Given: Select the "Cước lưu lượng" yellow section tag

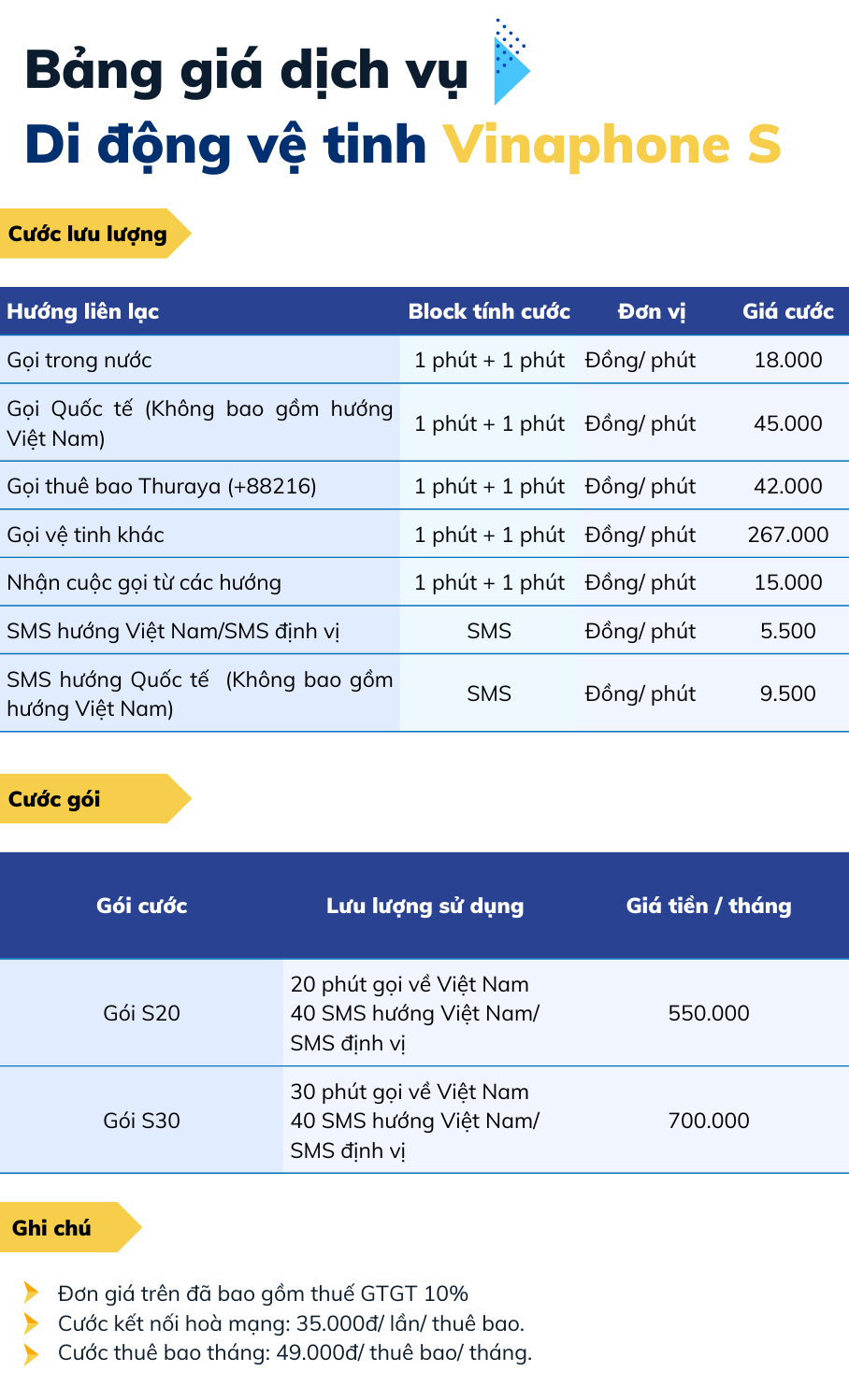Looking at the screenshot, I should (x=89, y=234).
